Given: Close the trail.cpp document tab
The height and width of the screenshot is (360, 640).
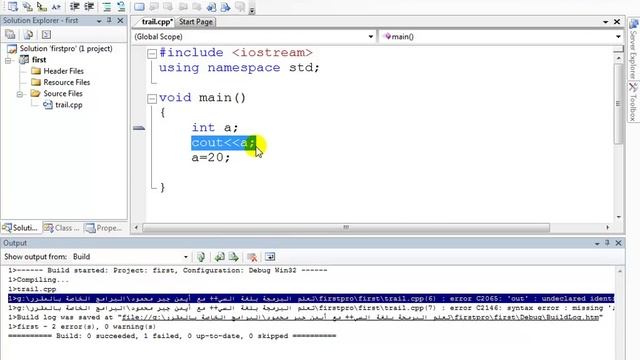Looking at the screenshot, I should (617, 22).
